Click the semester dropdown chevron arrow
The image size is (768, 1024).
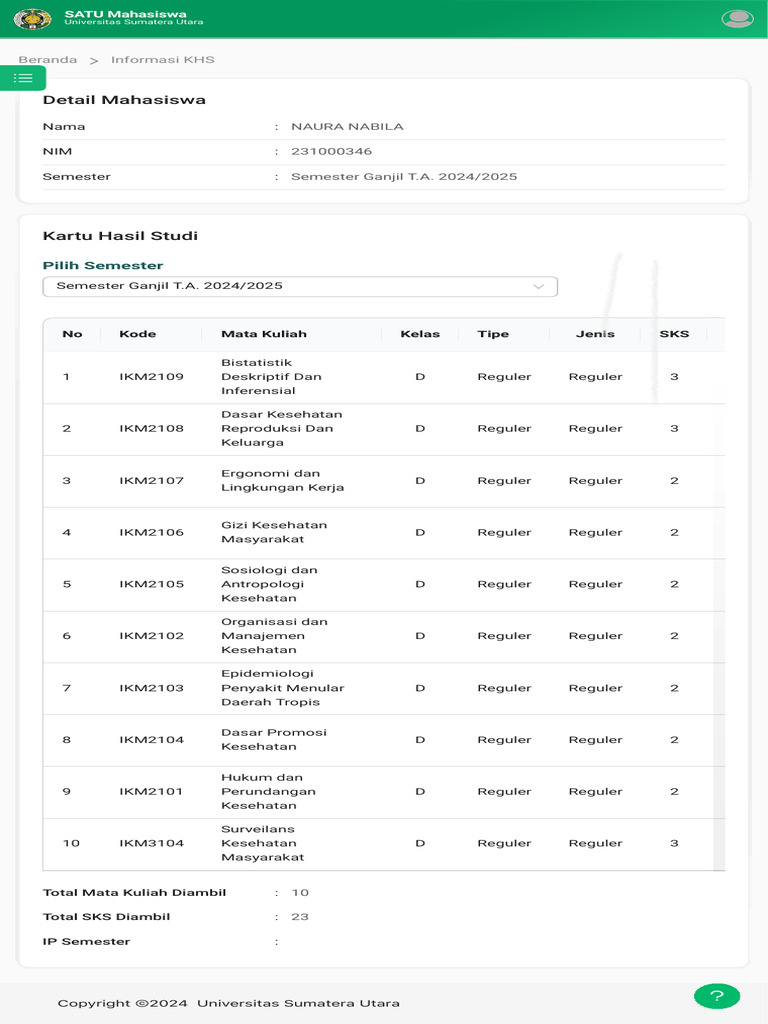point(538,286)
